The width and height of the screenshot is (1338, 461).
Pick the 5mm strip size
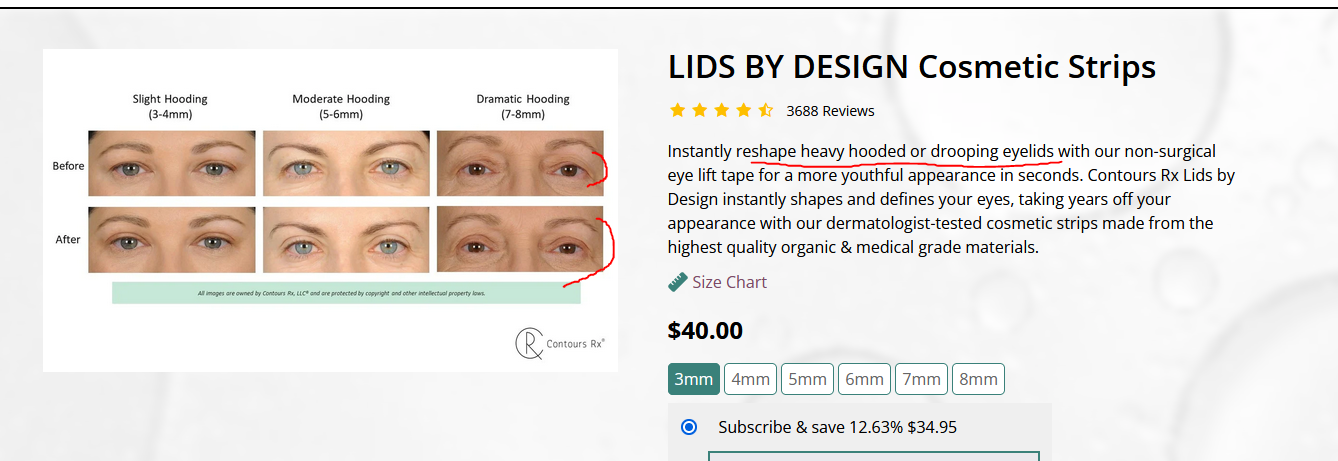click(807, 379)
